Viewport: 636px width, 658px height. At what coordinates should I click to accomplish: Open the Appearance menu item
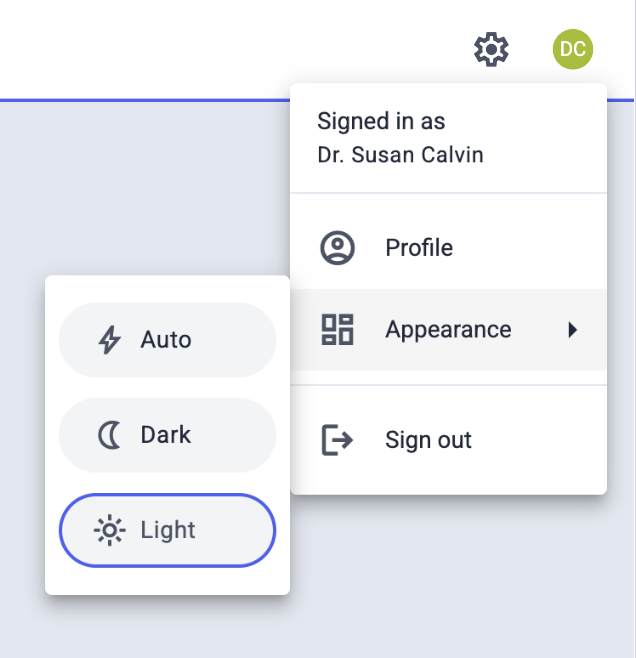click(448, 329)
